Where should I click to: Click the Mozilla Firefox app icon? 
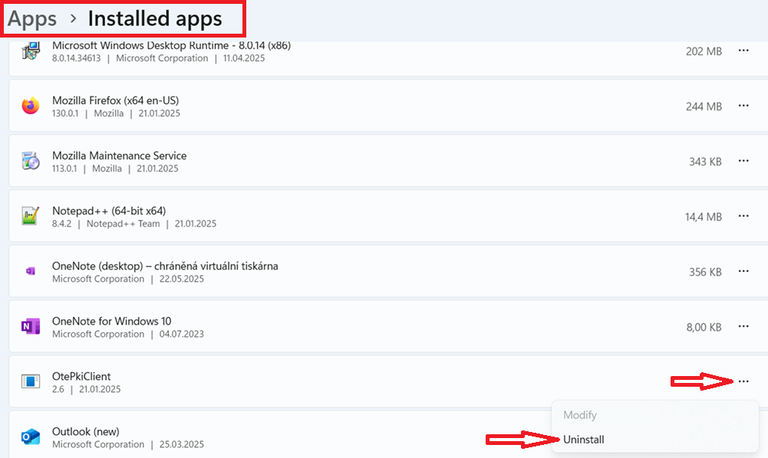[x=31, y=106]
